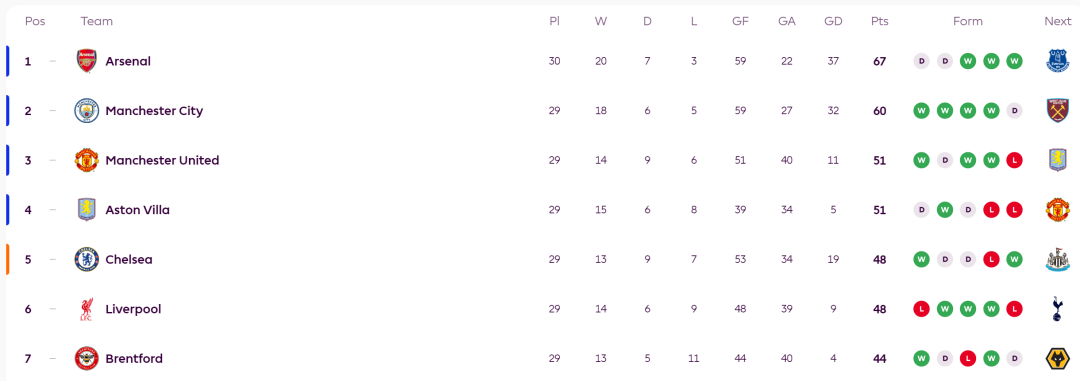
Task: Open Chelsea's next opponent Newcastle badge
Action: (x=1057, y=260)
